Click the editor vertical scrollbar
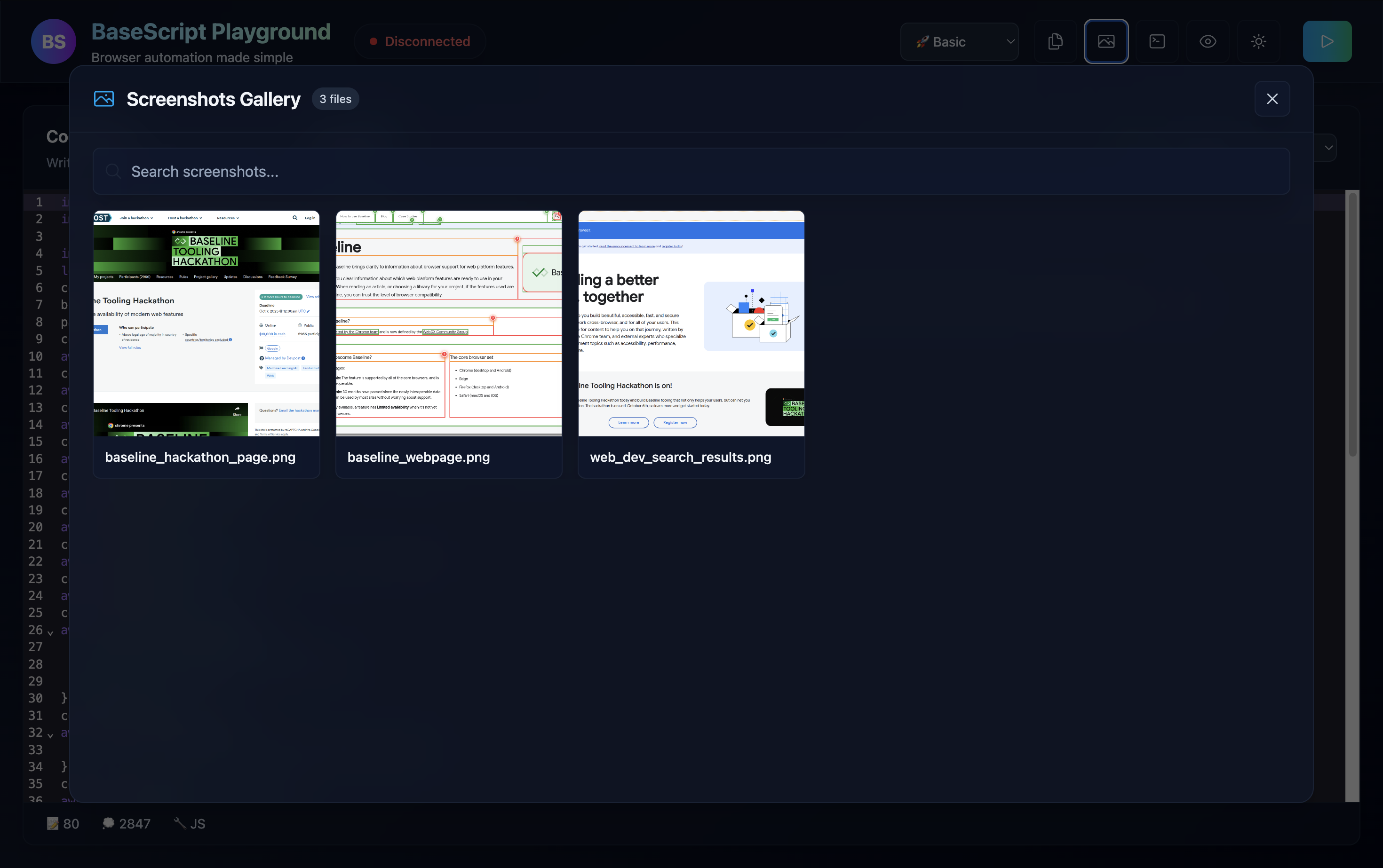 click(x=1352, y=325)
